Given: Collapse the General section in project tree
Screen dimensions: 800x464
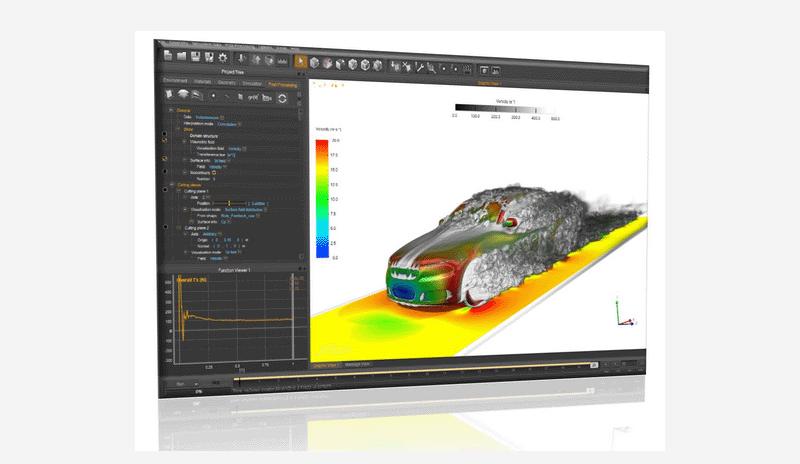Looking at the screenshot, I should (171, 109).
